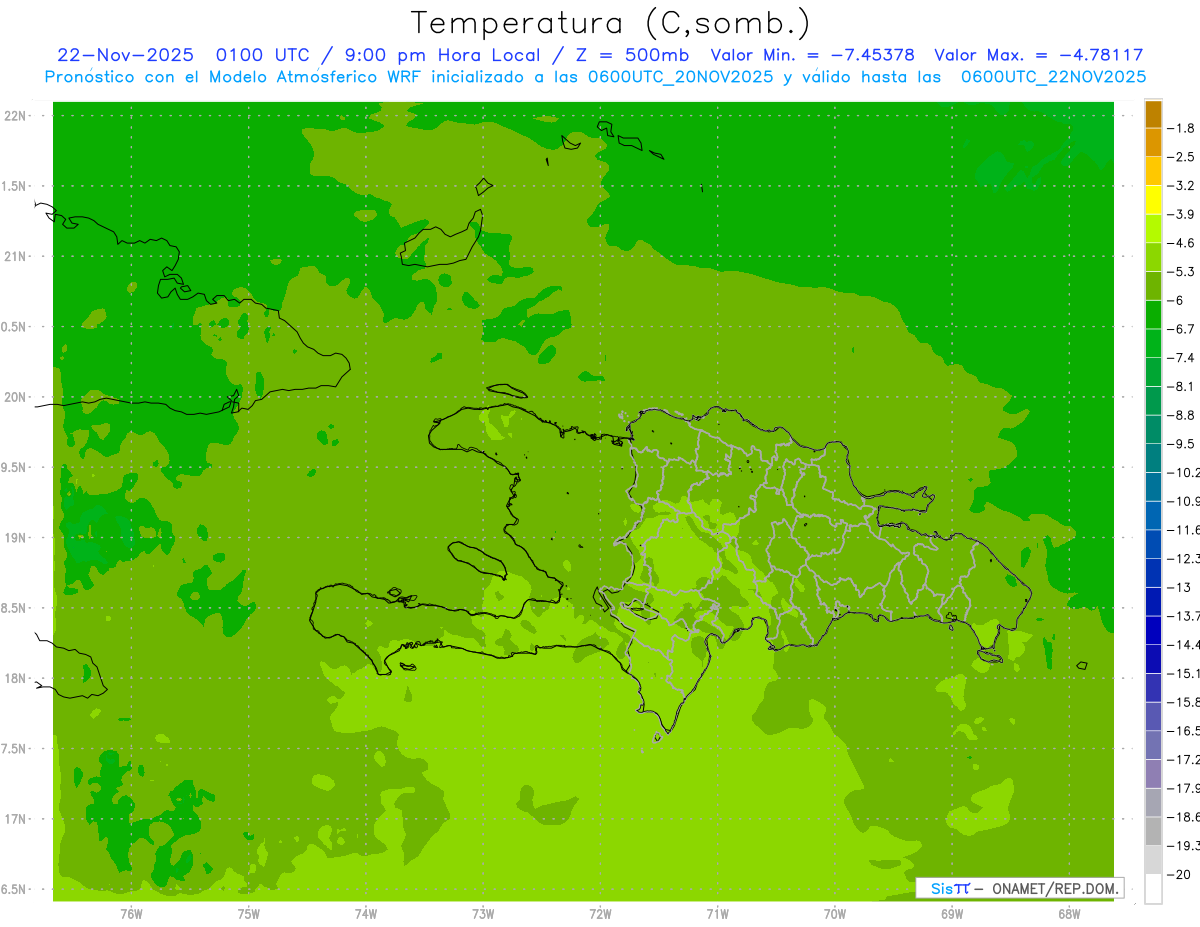Pick the light green swatch between -4.6 and -5.3
The width and height of the screenshot is (1200, 927).
tap(1154, 258)
